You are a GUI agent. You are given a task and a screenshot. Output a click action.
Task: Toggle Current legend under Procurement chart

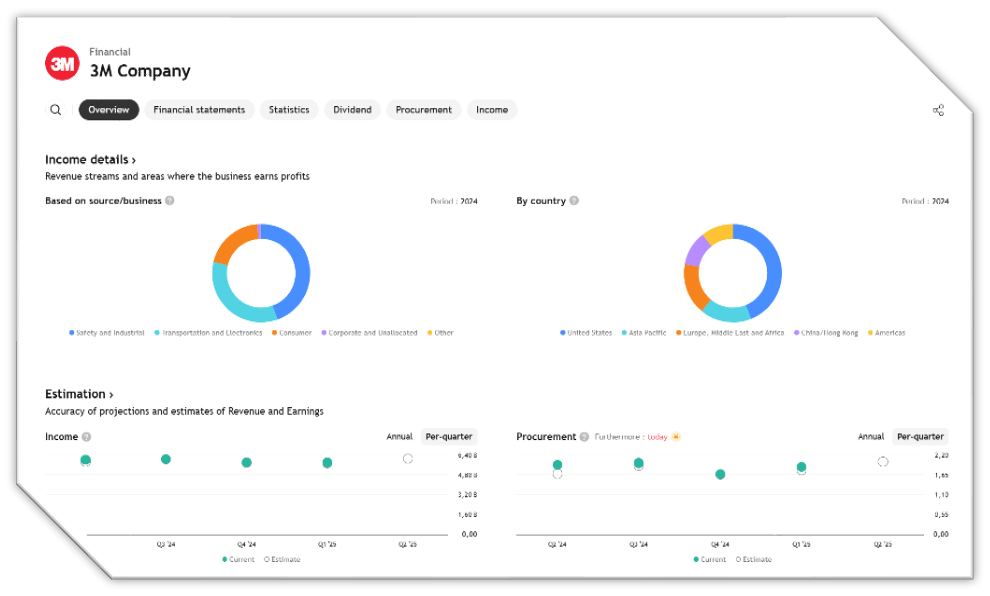pos(710,559)
